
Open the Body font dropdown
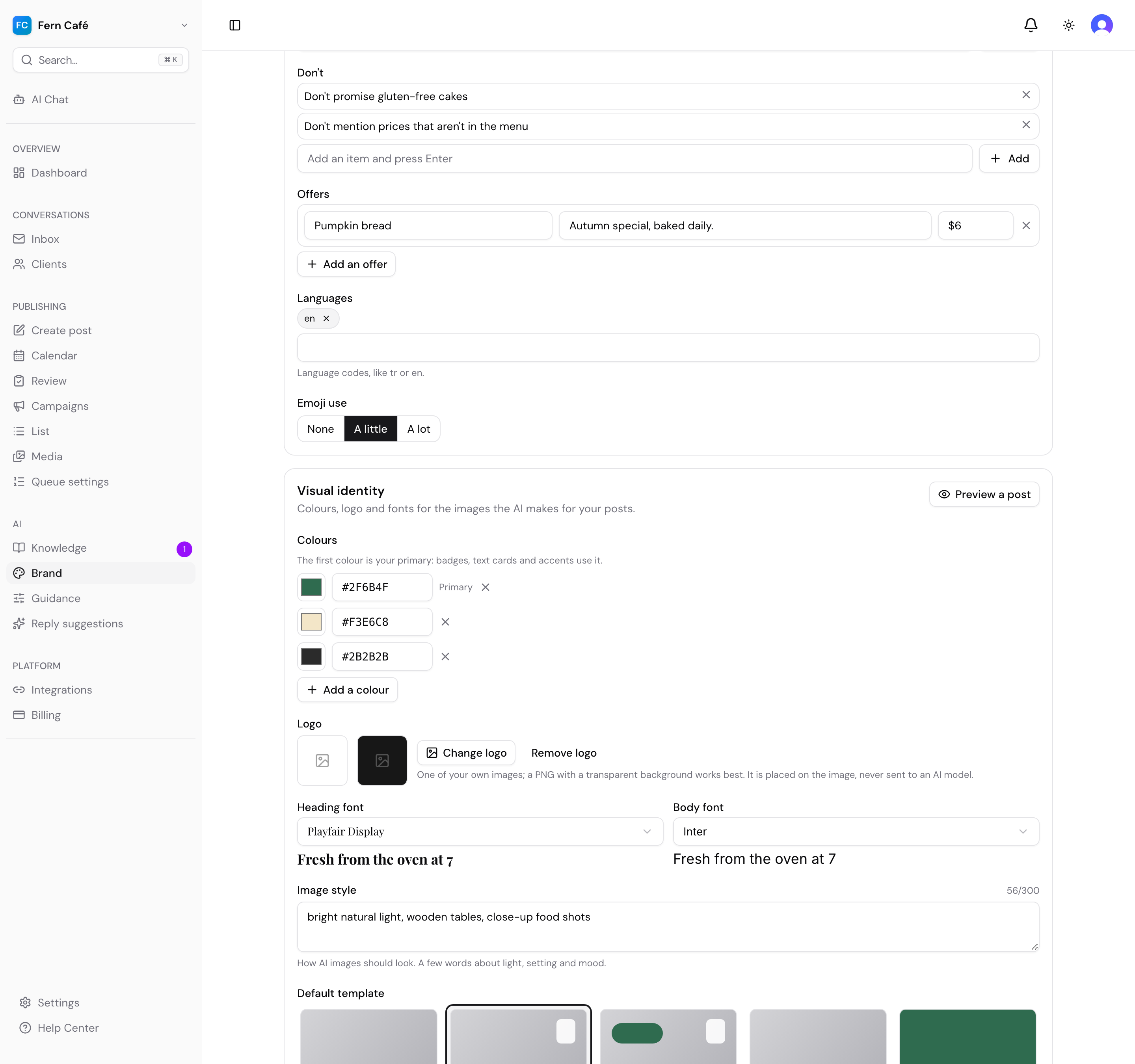coord(856,831)
